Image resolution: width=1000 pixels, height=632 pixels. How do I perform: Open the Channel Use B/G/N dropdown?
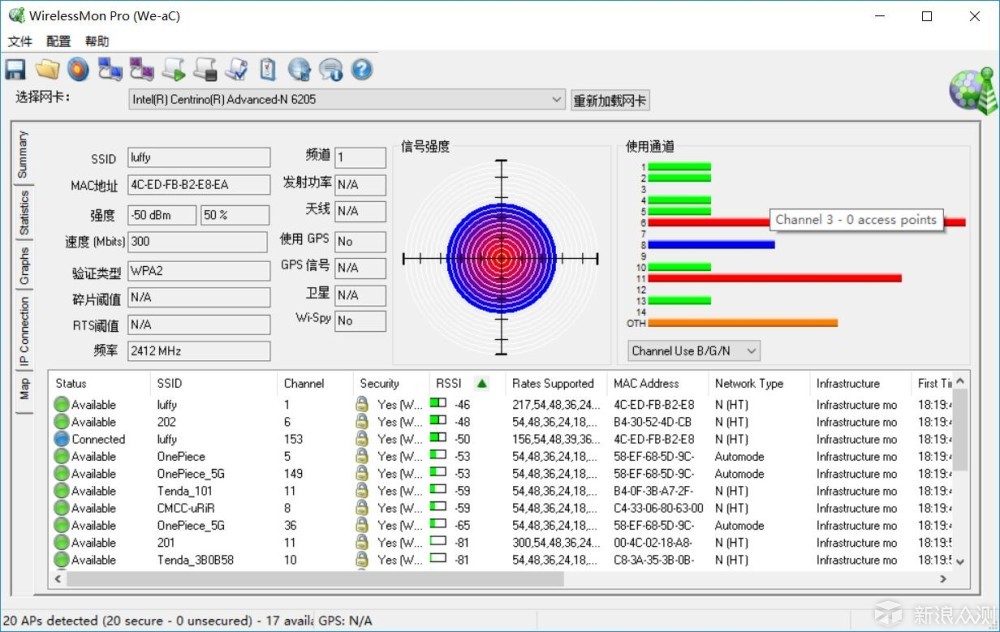pyautogui.click(x=694, y=351)
